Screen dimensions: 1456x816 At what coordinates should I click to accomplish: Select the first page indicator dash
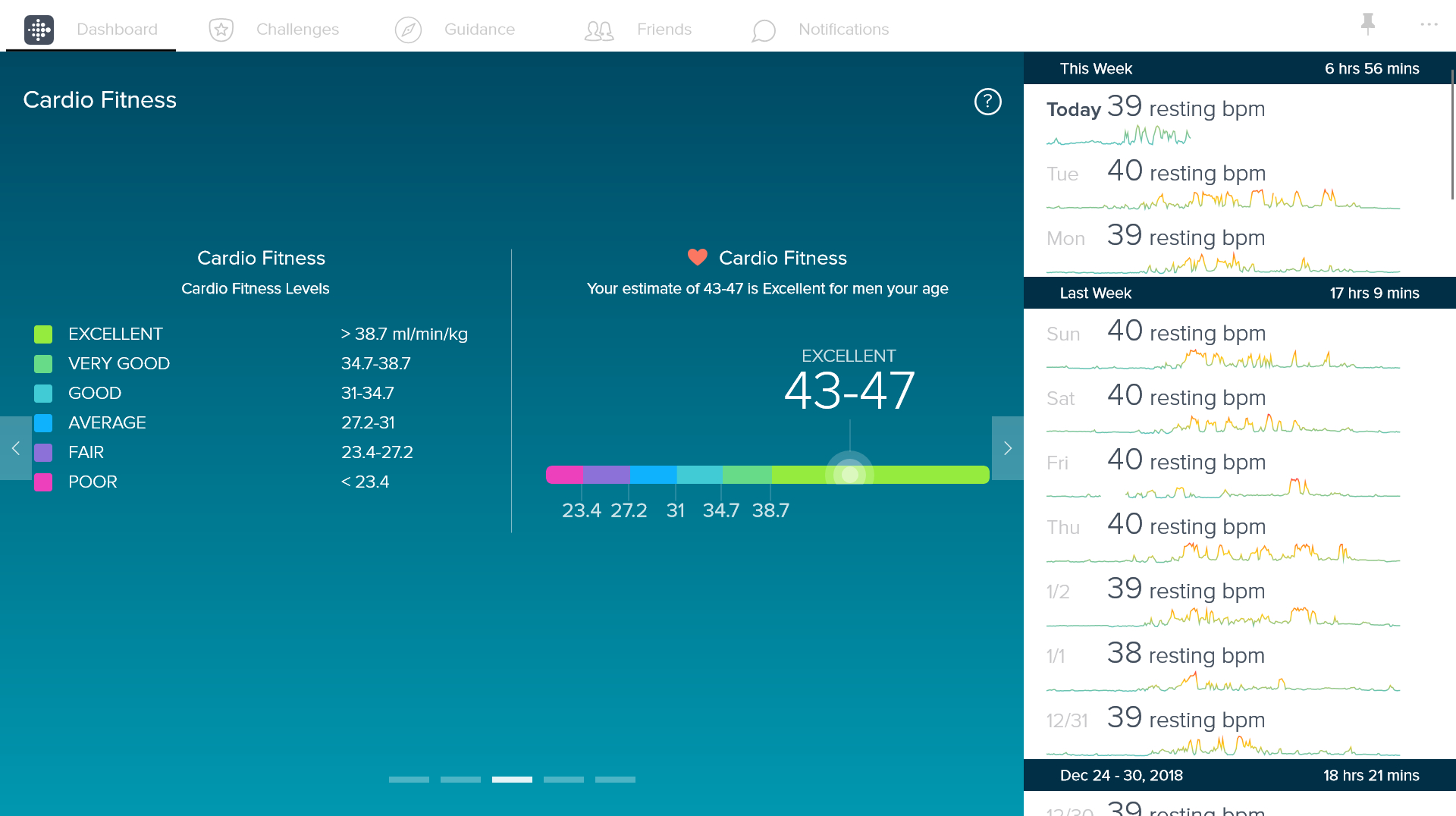pos(409,779)
